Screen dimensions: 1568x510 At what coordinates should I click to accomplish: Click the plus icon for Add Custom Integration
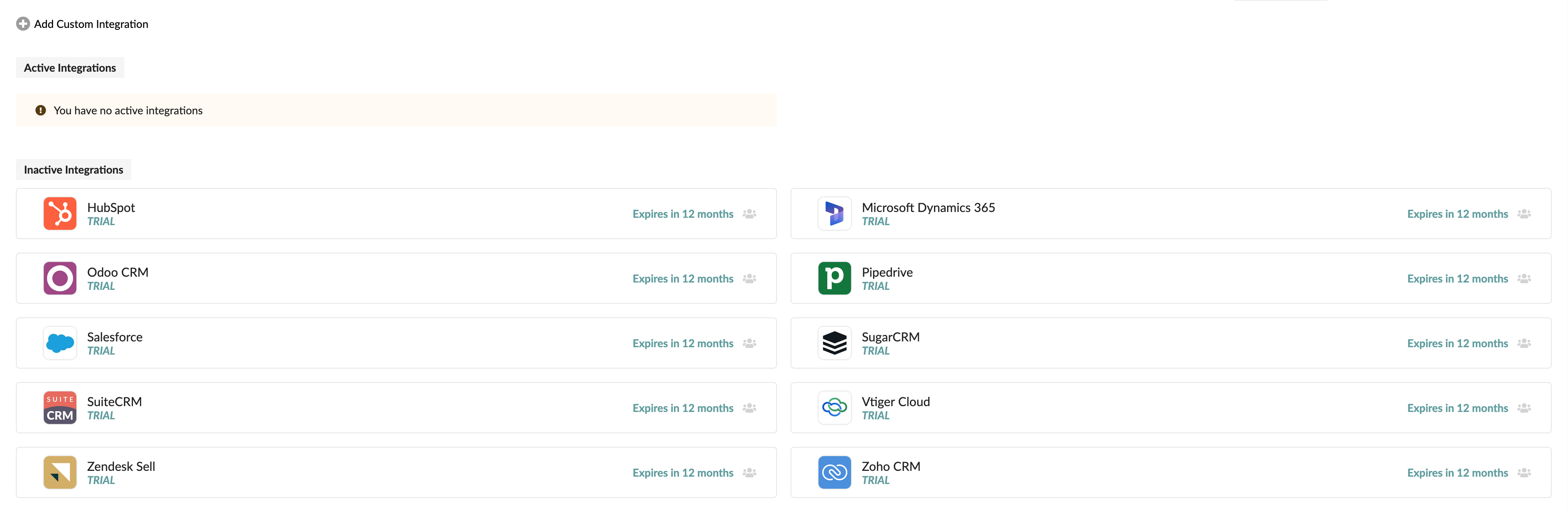(x=23, y=24)
